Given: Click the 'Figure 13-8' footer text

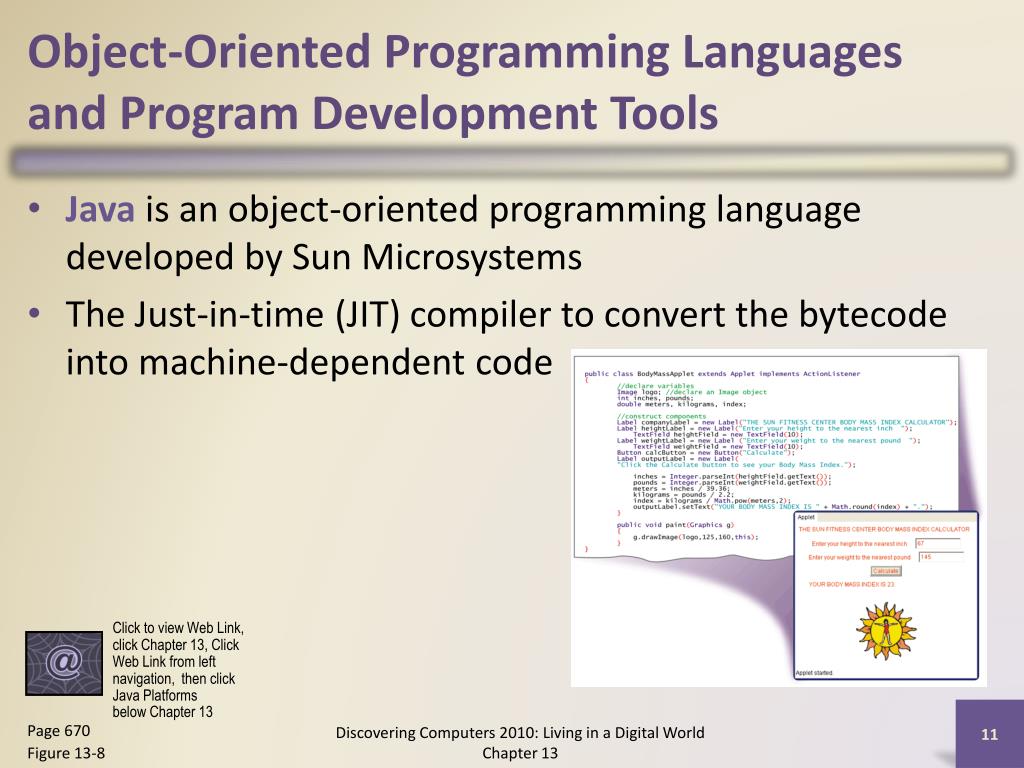Looking at the screenshot, I should (66, 753).
